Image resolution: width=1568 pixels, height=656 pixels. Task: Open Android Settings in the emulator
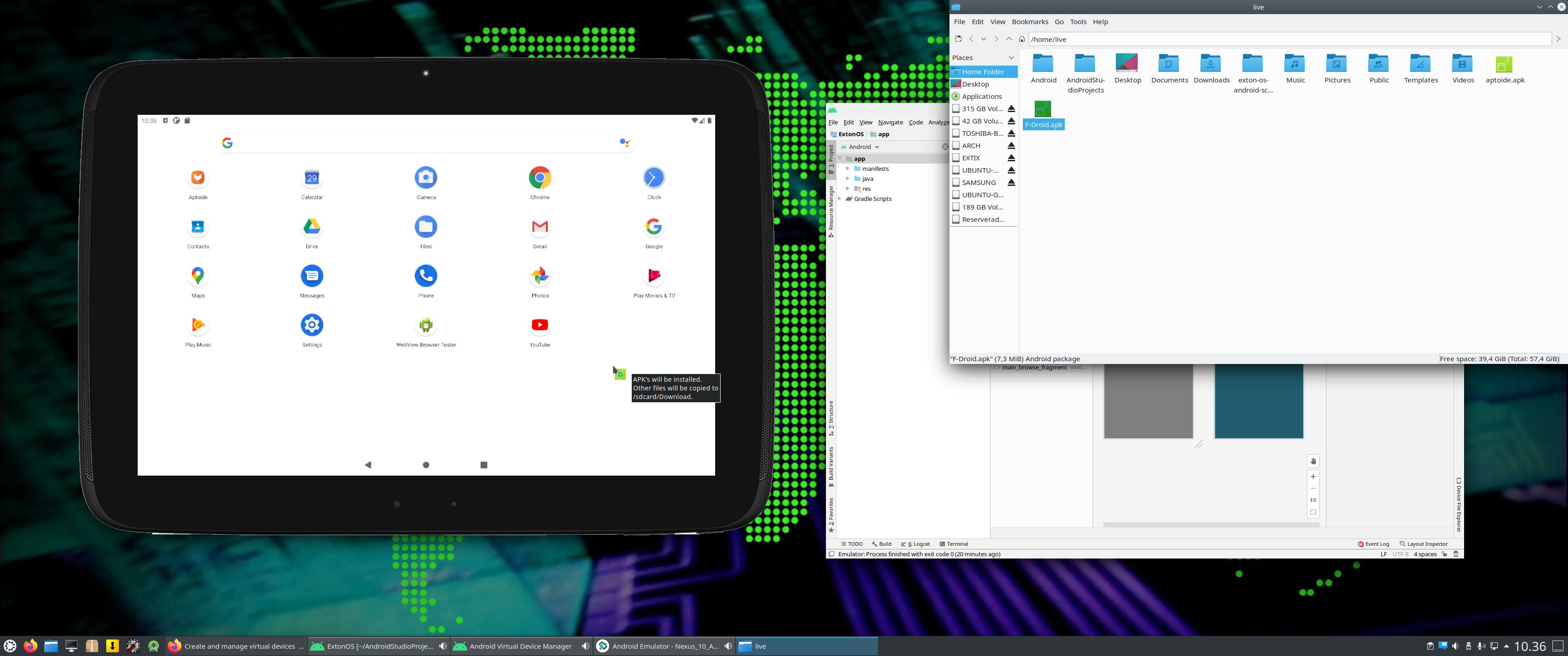click(312, 326)
